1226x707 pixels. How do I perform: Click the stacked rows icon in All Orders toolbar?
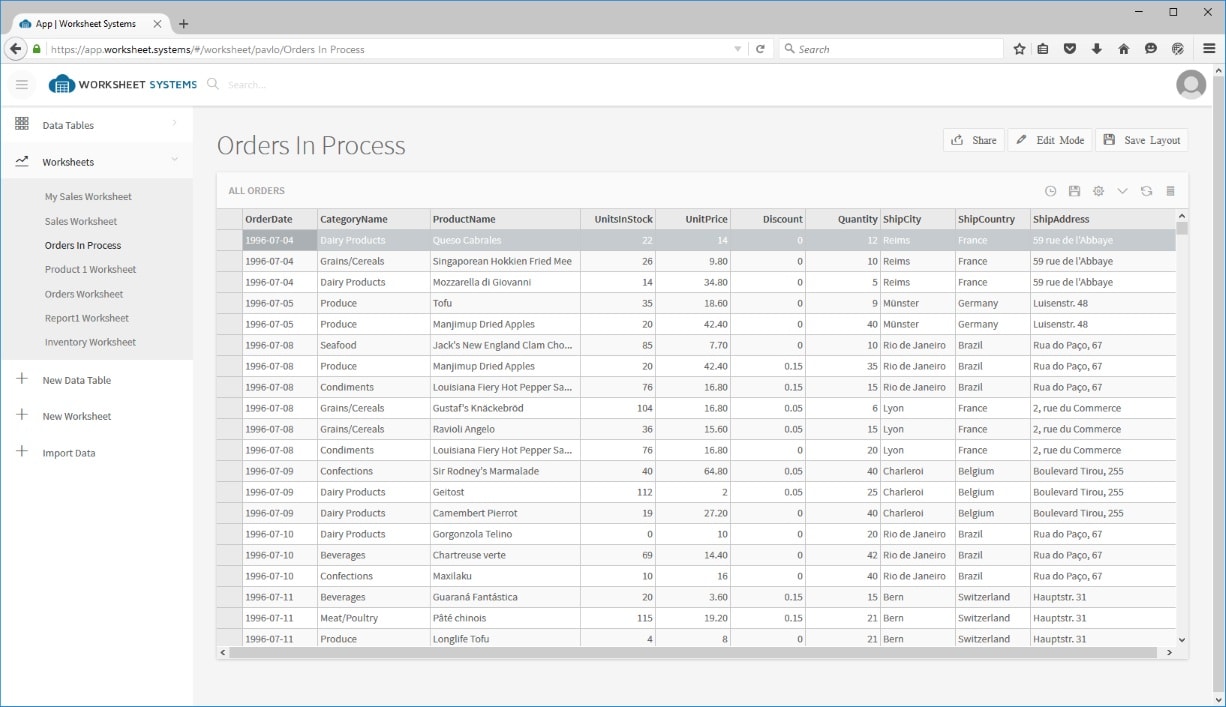click(x=1170, y=191)
